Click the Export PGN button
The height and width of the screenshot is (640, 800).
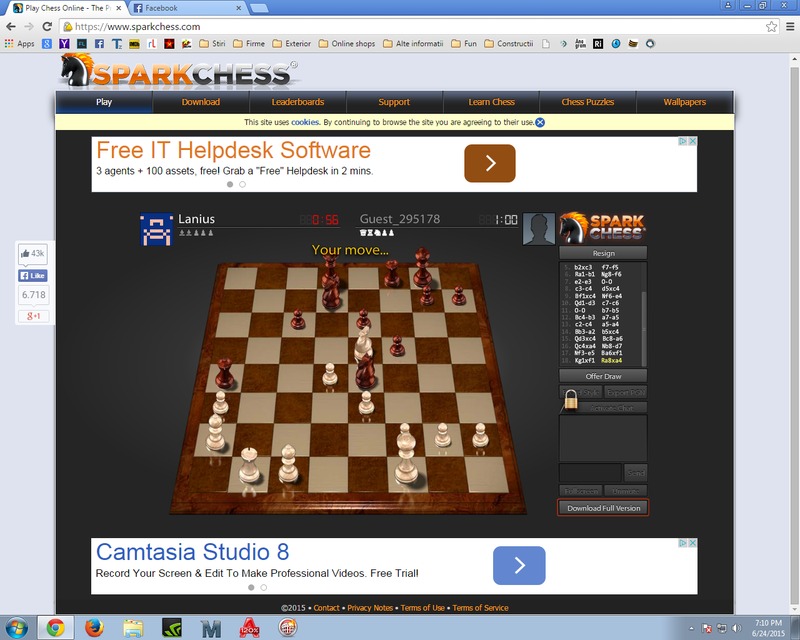pos(626,392)
